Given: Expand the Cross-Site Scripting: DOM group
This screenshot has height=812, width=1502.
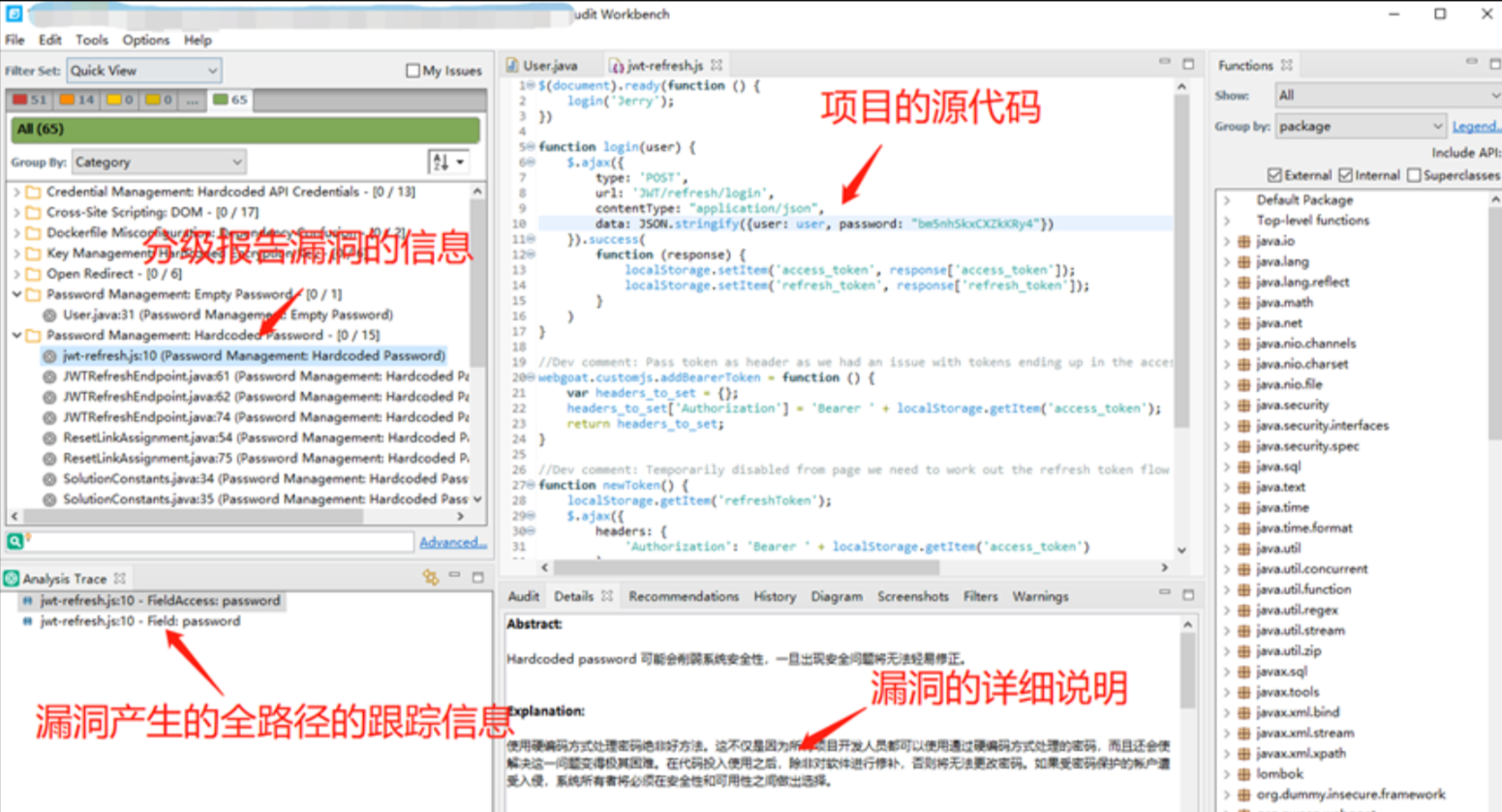Looking at the screenshot, I should click(x=16, y=212).
